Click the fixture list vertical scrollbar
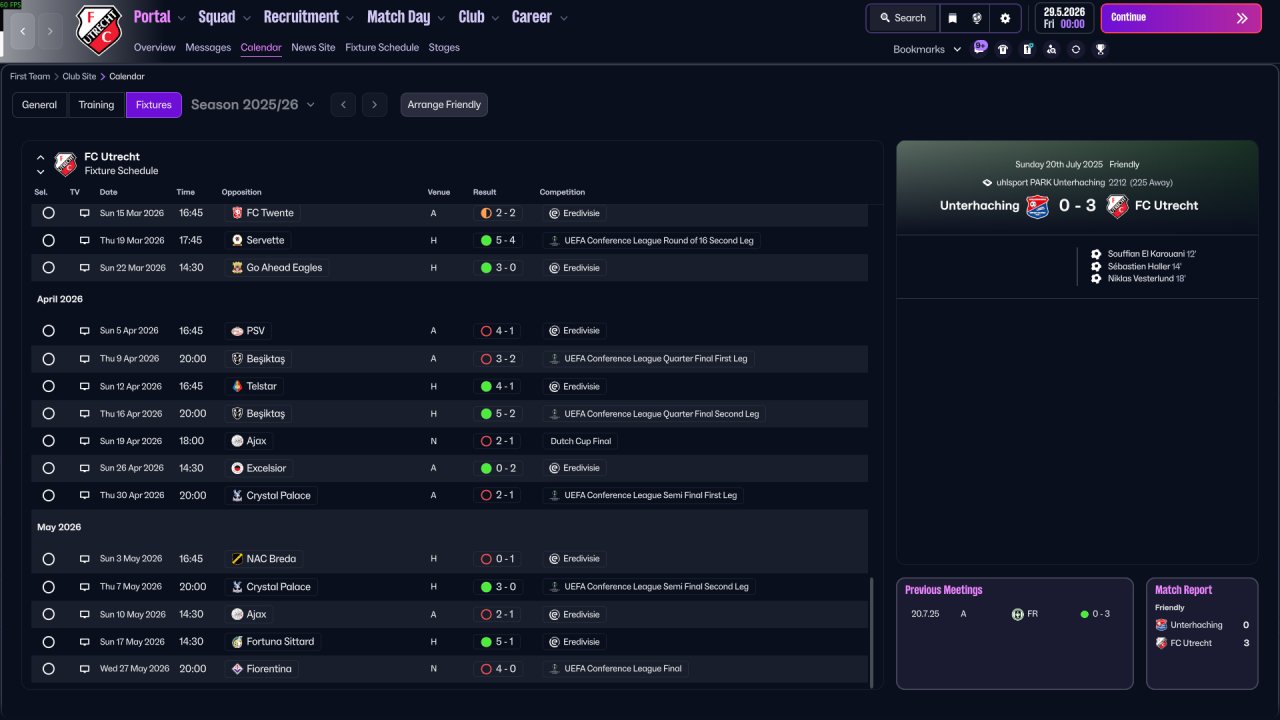The height and width of the screenshot is (720, 1280). click(872, 632)
